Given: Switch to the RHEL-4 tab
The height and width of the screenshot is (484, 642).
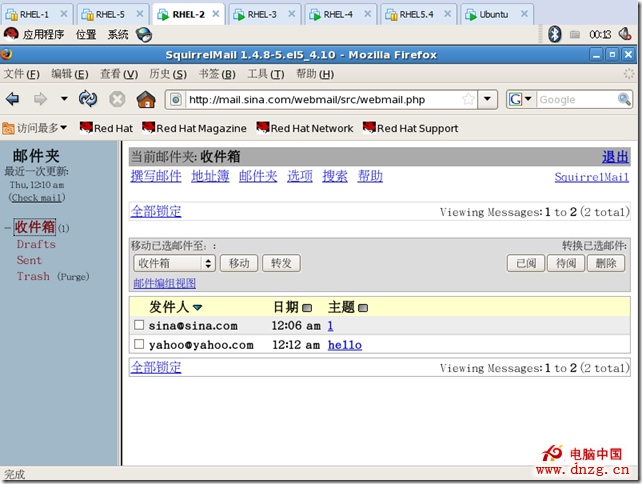Looking at the screenshot, I should coord(336,14).
